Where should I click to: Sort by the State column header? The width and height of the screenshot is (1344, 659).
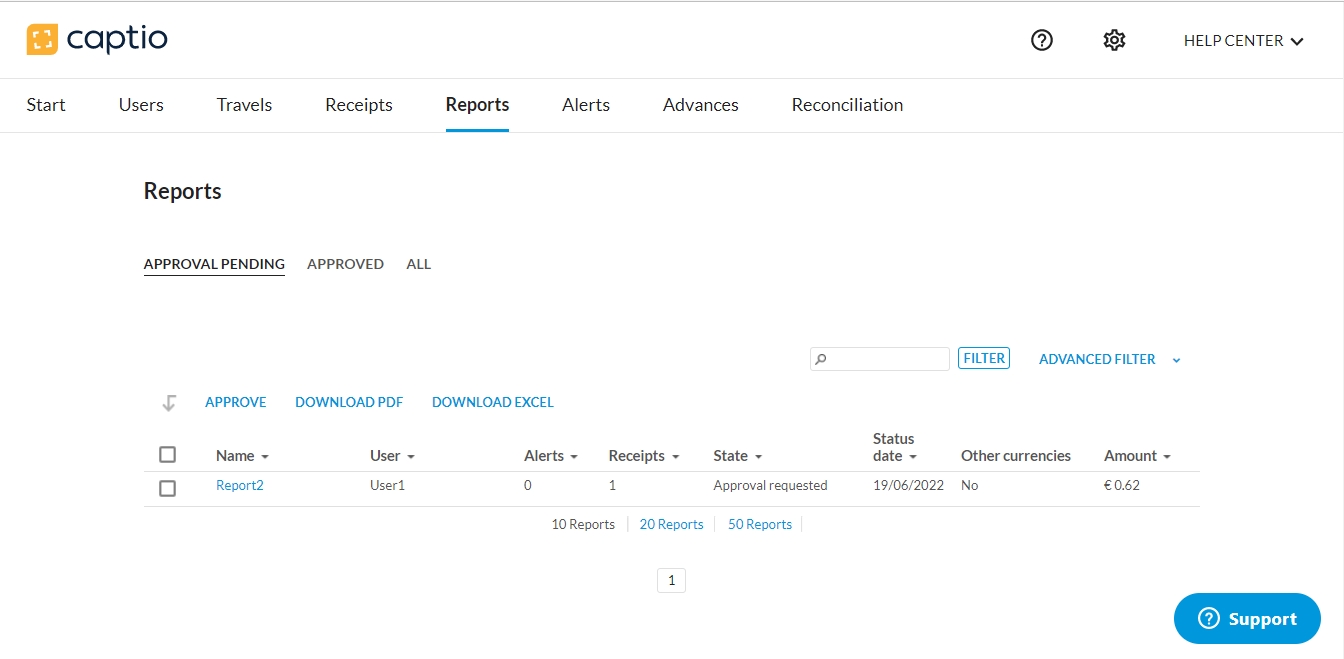737,456
